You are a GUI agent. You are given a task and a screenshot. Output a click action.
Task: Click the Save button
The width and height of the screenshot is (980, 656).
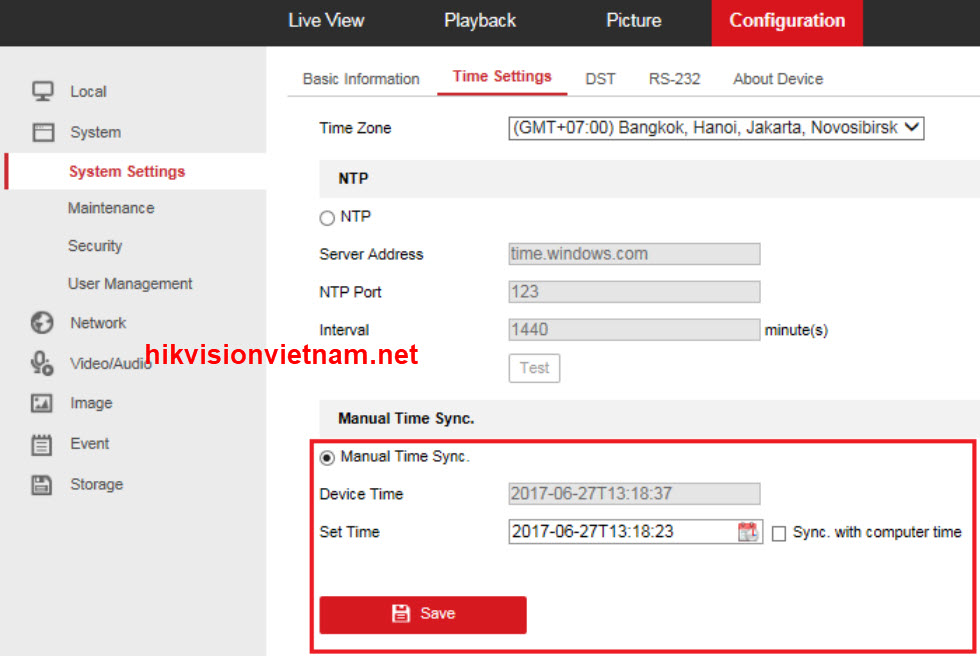click(x=423, y=614)
